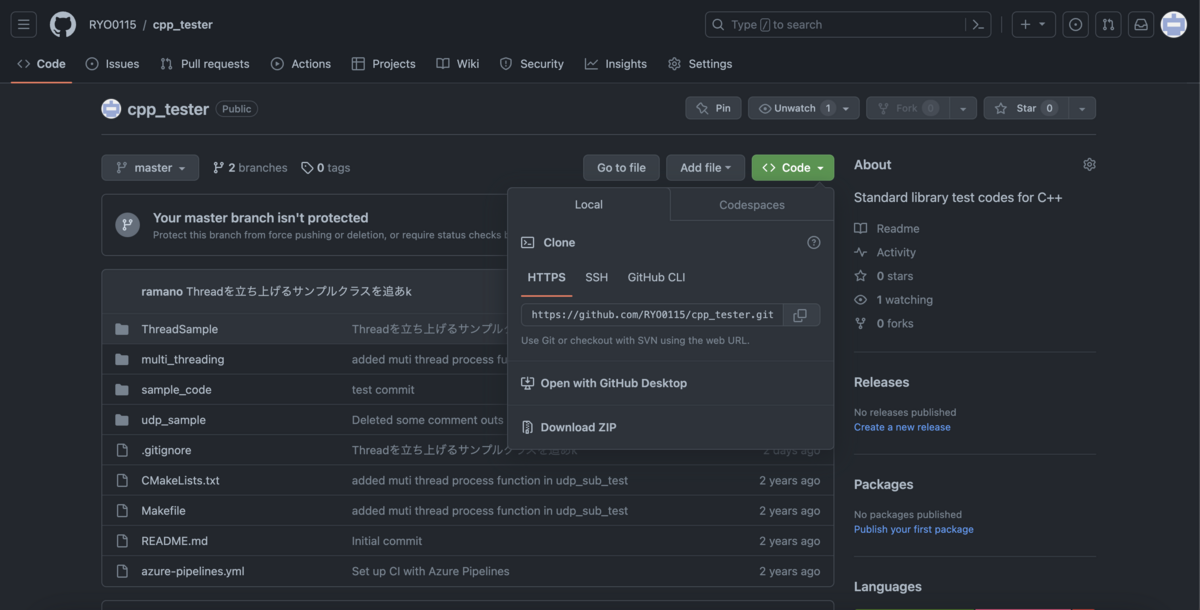Open the master branch selector dropdown
The width and height of the screenshot is (1200, 610).
[x=150, y=168]
